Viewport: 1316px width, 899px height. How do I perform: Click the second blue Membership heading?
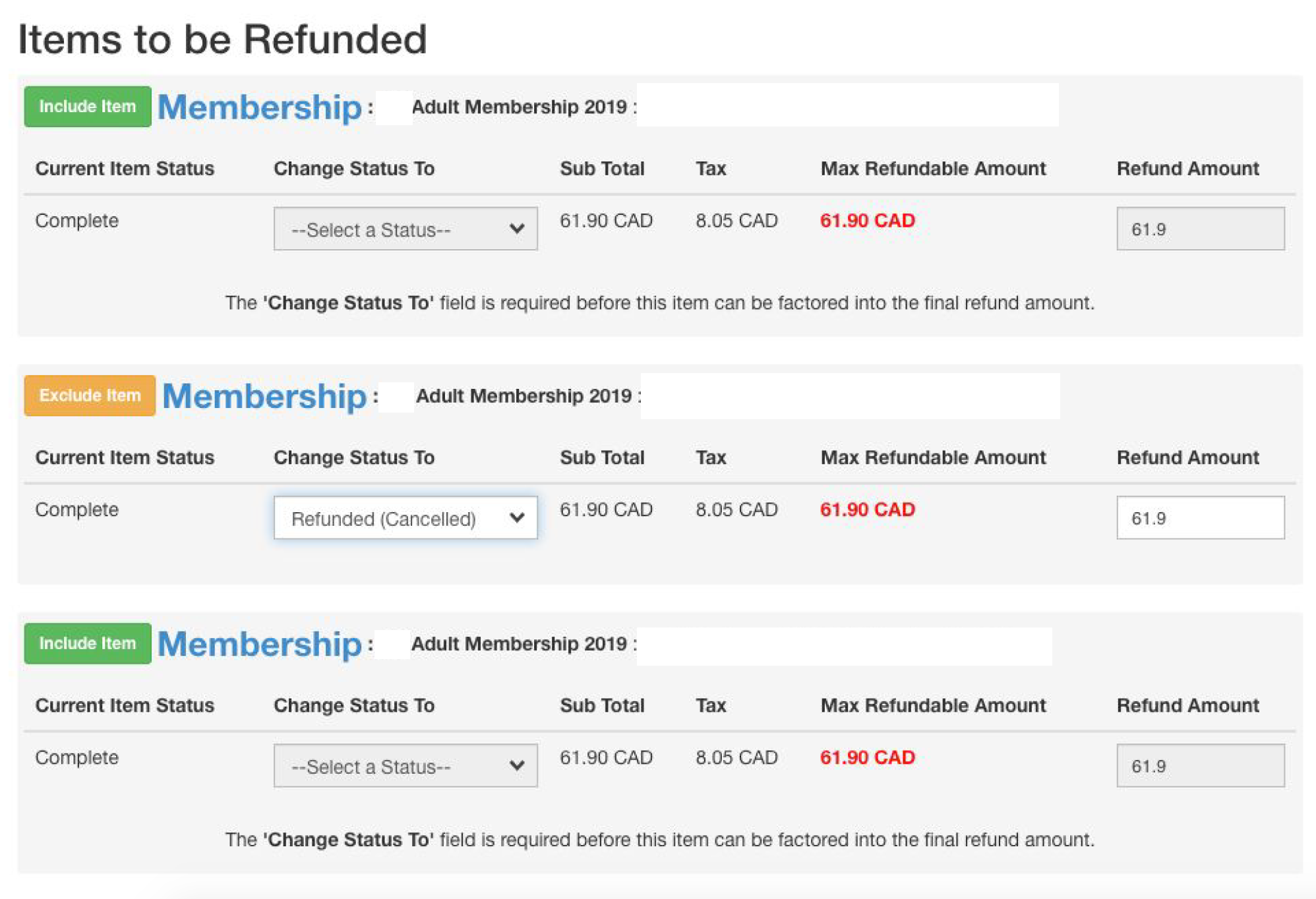tap(264, 396)
